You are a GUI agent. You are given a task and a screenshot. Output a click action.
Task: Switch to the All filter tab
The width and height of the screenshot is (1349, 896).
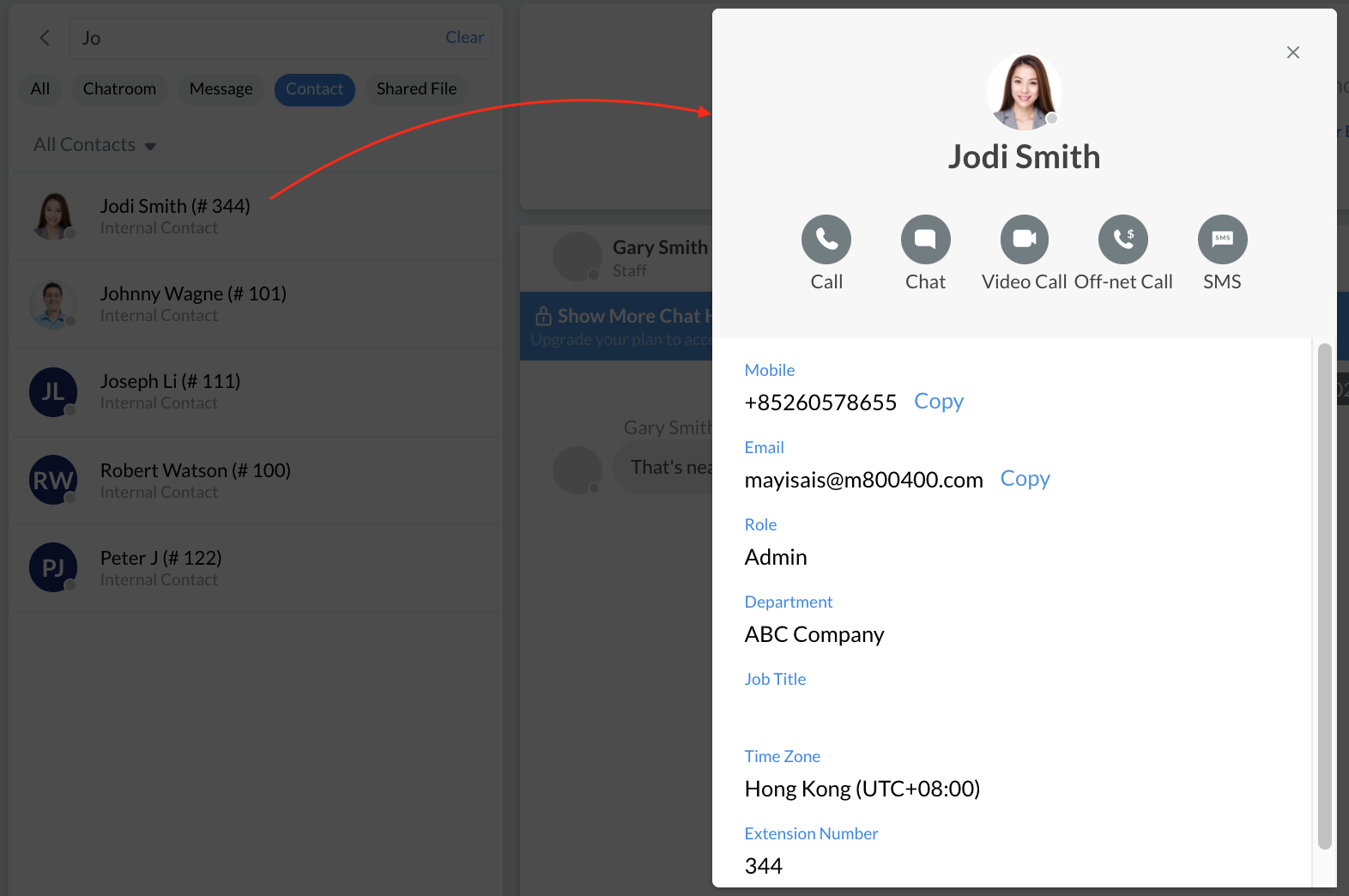(40, 89)
